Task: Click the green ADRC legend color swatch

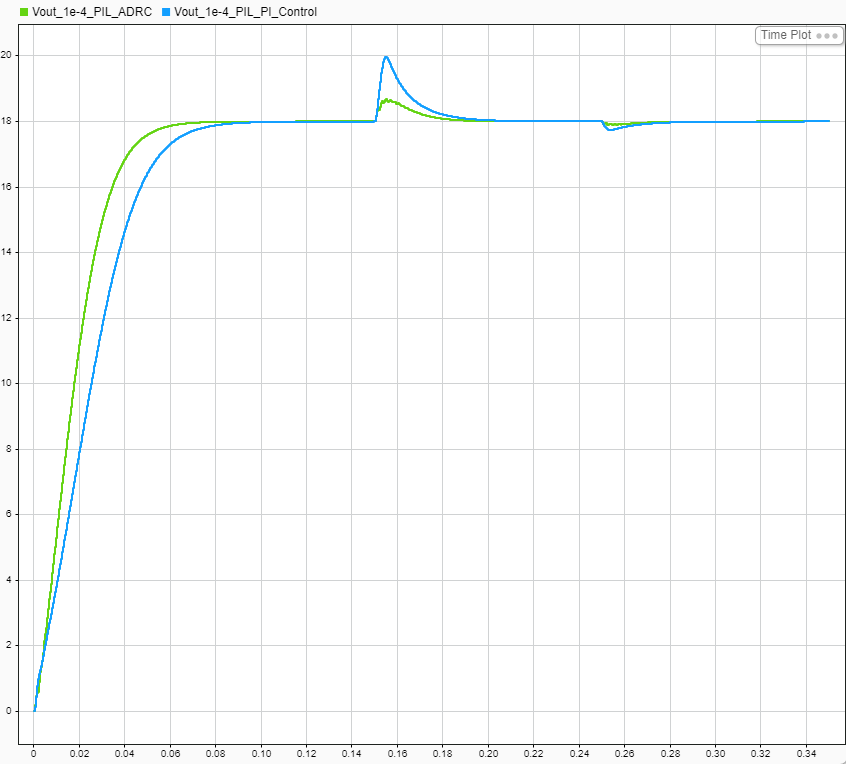Action: point(24,12)
